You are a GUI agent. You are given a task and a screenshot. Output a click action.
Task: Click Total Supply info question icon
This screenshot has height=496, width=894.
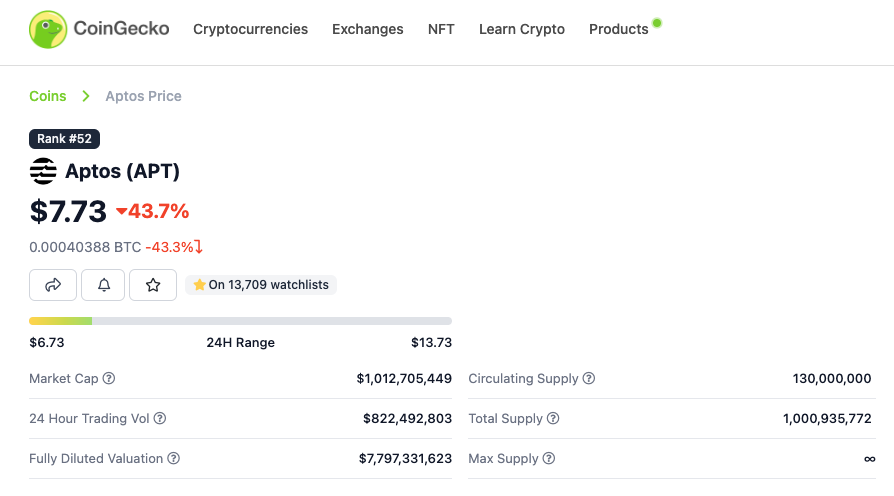553,419
